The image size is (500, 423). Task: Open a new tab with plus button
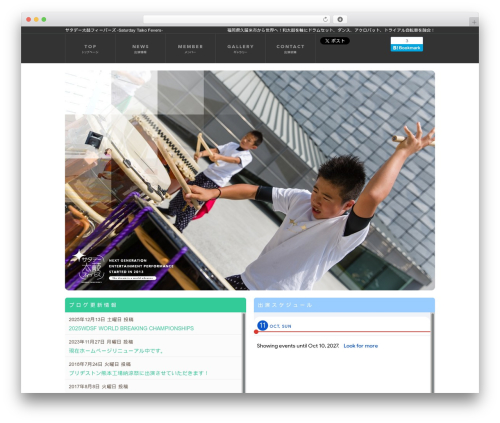point(474,22)
